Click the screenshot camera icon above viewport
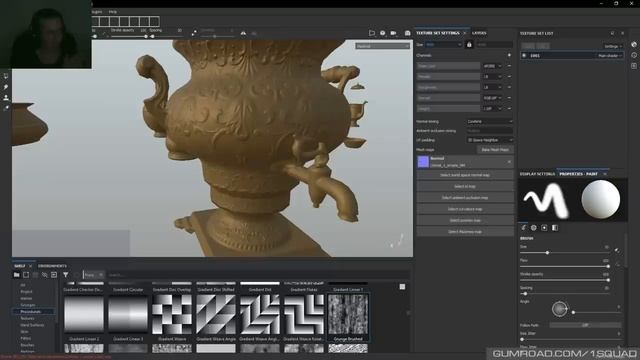This screenshot has width=640, height=360. pos(407,33)
